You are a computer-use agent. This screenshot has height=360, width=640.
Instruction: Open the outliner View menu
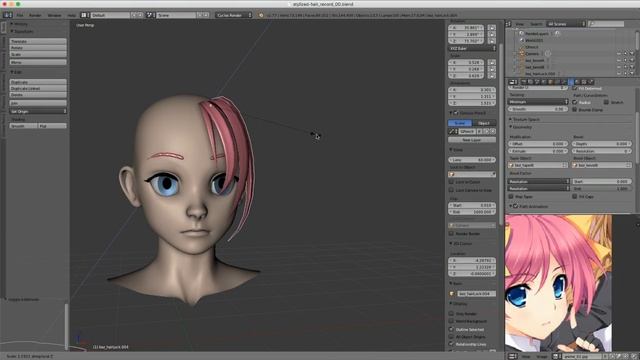pyautogui.click(x=520, y=24)
